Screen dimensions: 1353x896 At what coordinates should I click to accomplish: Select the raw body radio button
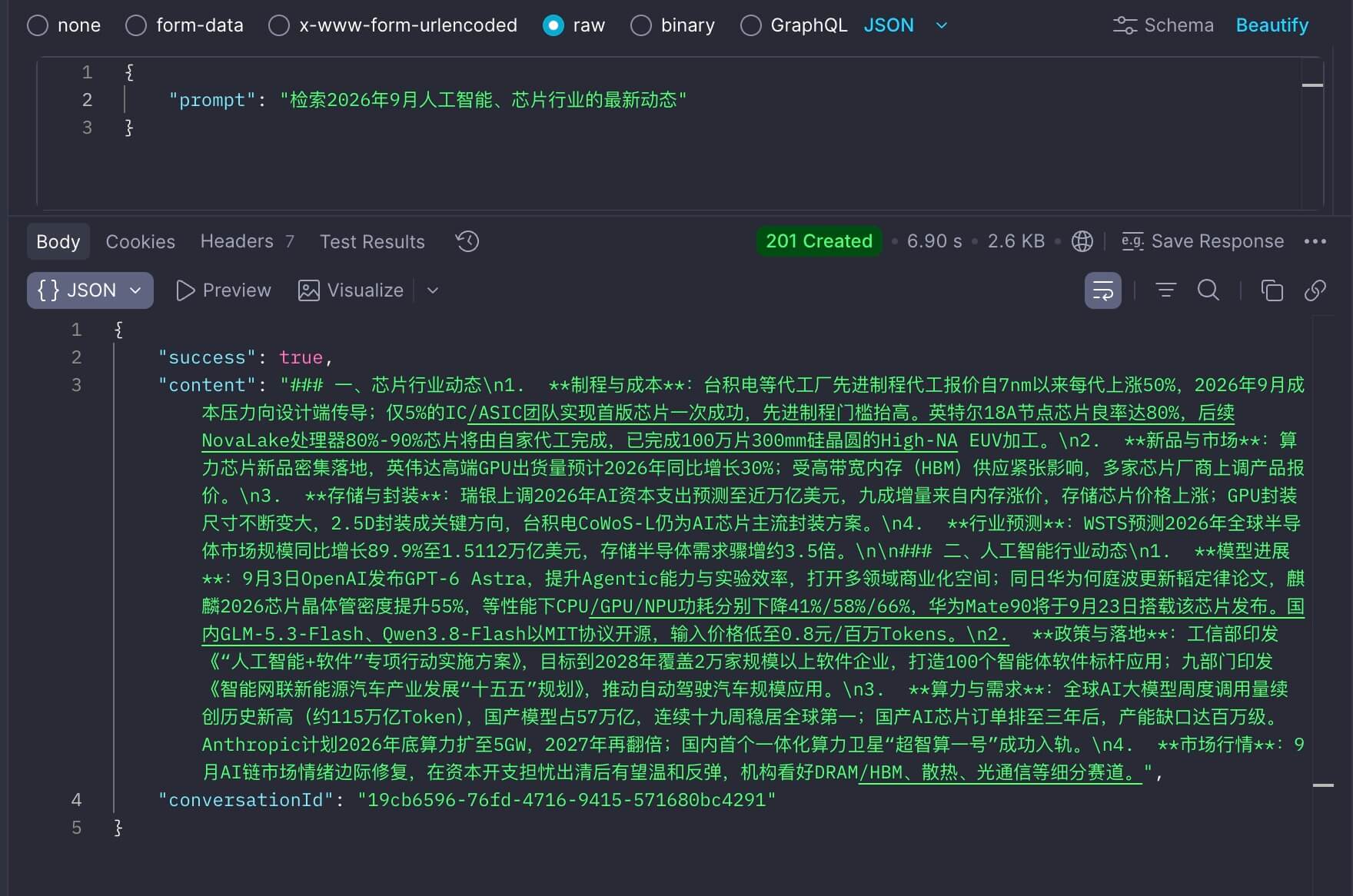tap(553, 25)
